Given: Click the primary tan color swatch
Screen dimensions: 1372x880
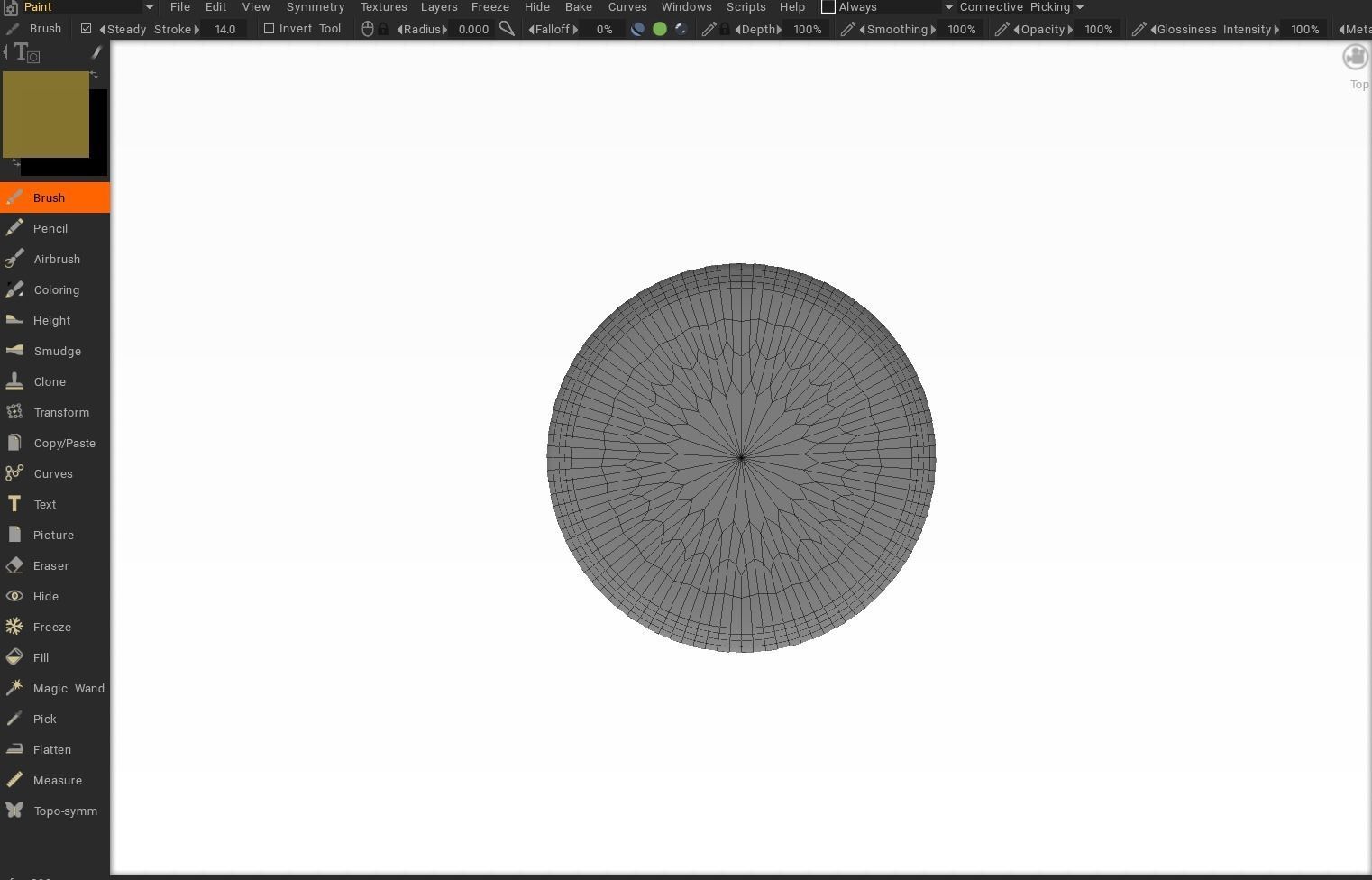Looking at the screenshot, I should coord(46,115).
